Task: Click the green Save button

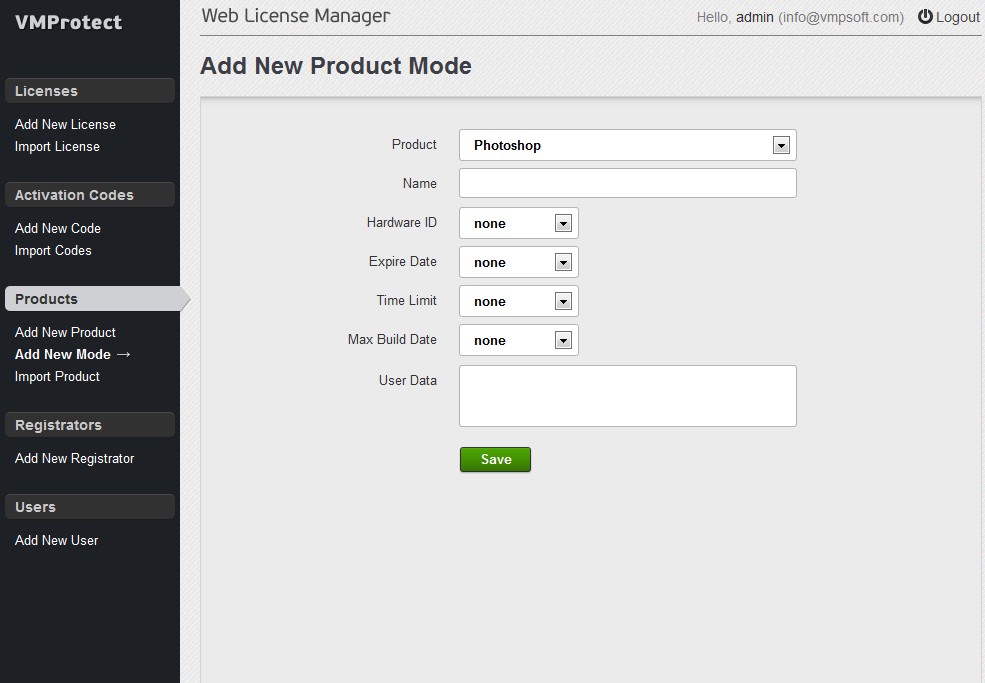Action: (495, 459)
